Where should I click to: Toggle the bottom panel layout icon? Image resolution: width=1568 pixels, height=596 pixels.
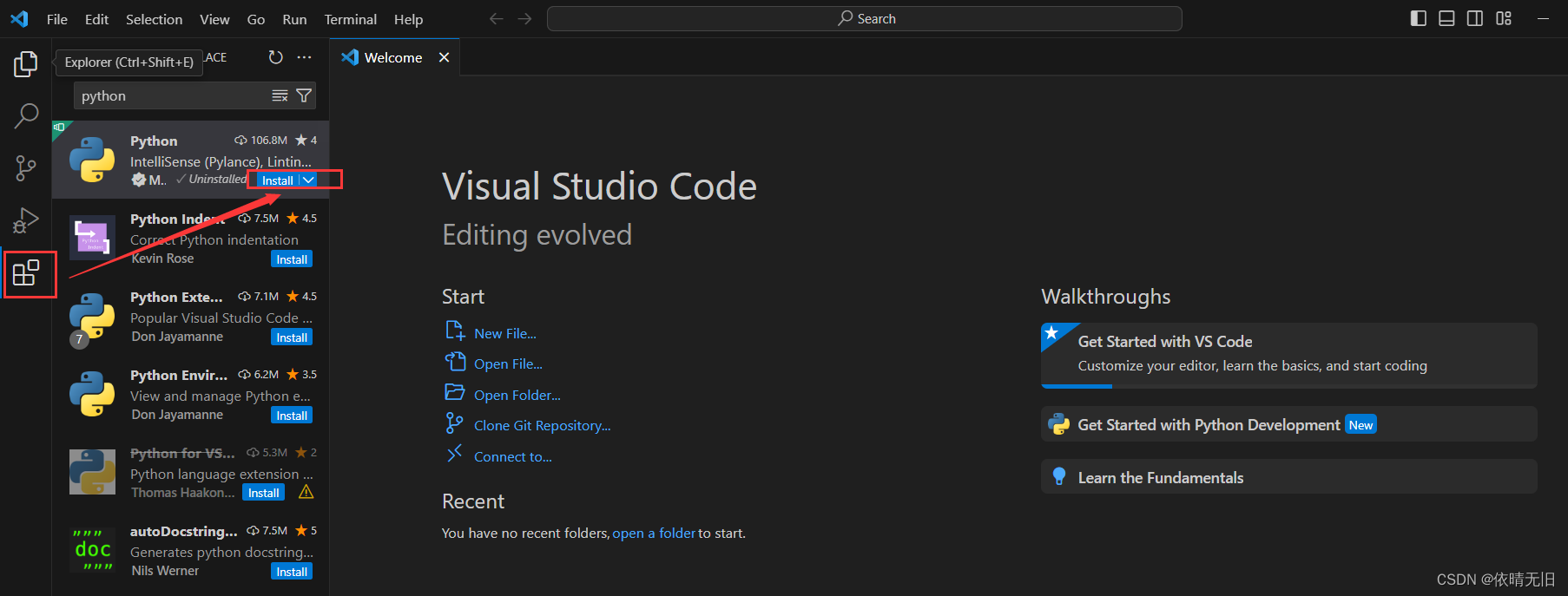coord(1446,18)
